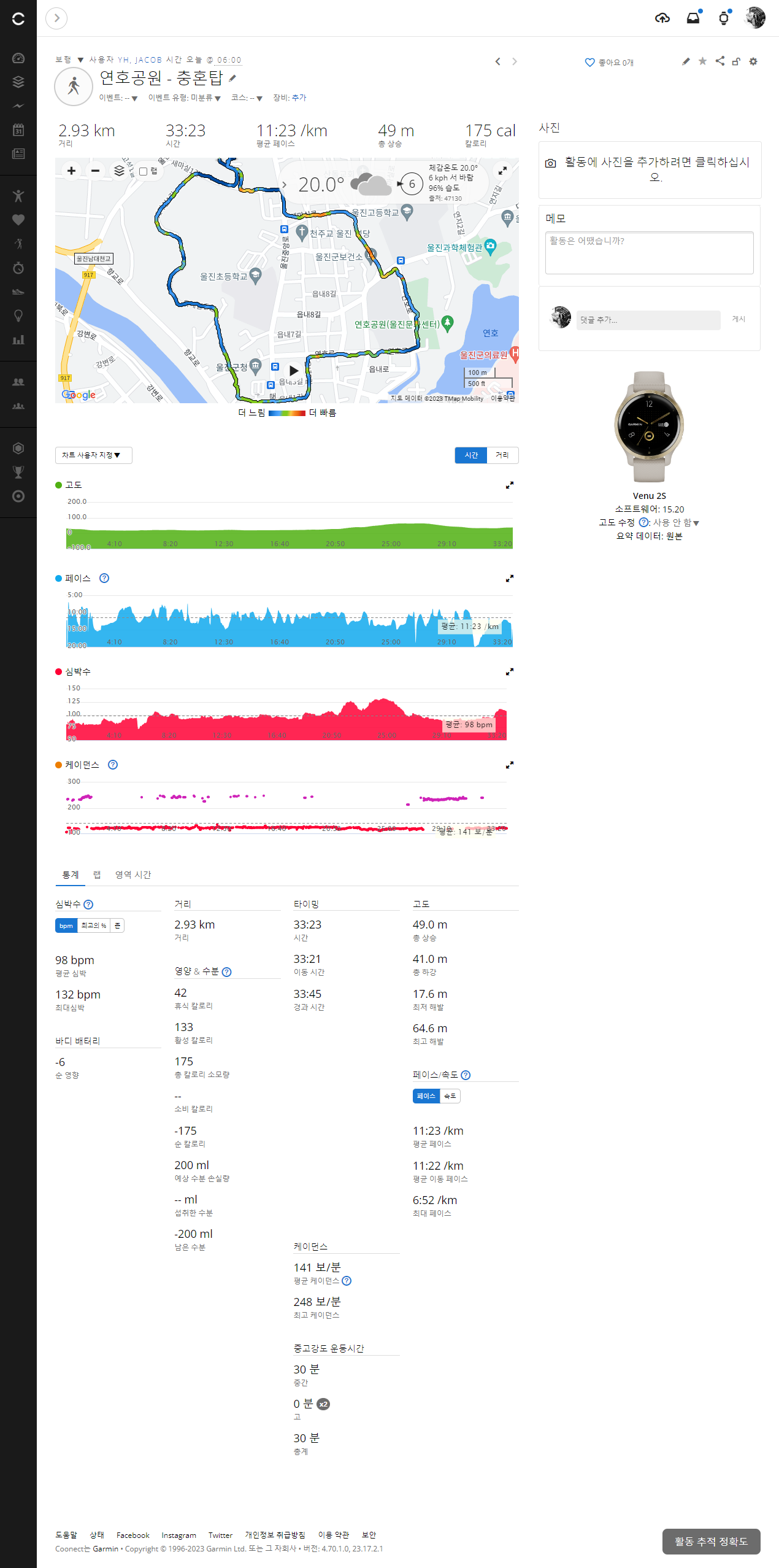Image resolution: width=779 pixels, height=1568 pixels.
Task: Click the memo text area
Action: click(x=650, y=252)
